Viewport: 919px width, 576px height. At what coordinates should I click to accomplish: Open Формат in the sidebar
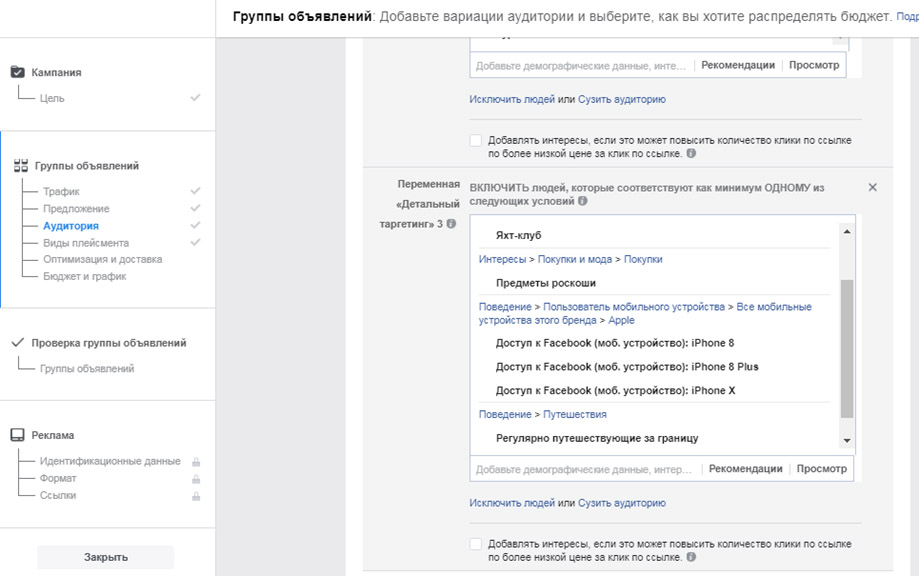[x=58, y=478]
